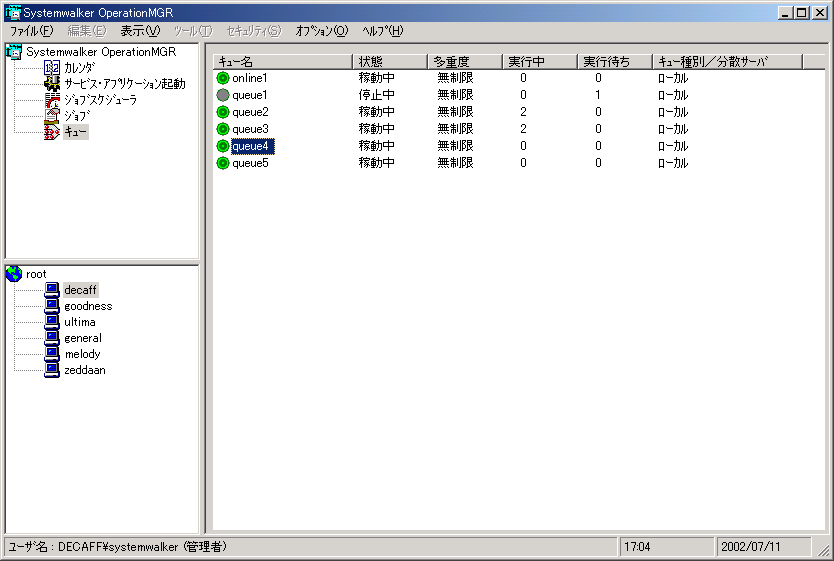834x561 pixels.
Task: Select the zeddaan host in the tree
Action: 84,370
